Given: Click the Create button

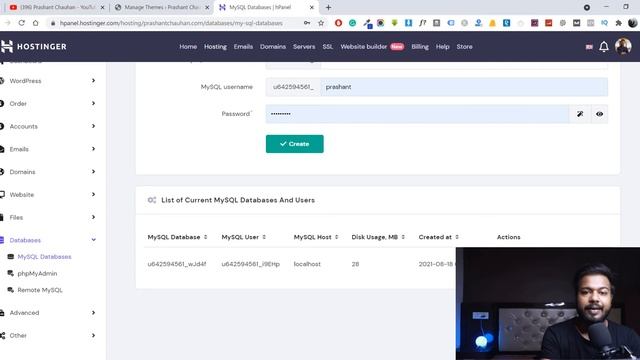Looking at the screenshot, I should tap(294, 144).
